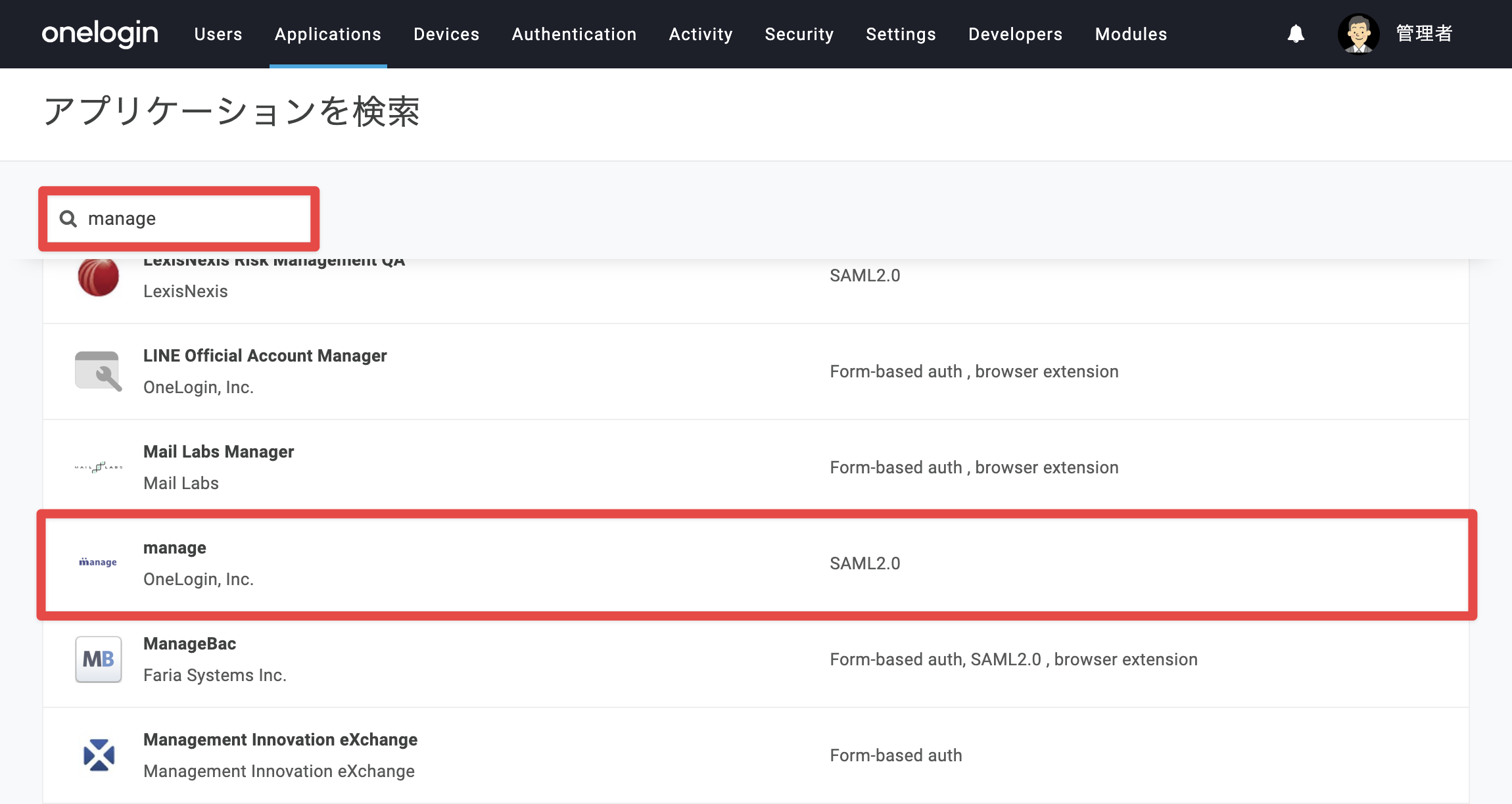The height and width of the screenshot is (804, 1512).
Task: Open the Security menu
Action: coord(799,34)
